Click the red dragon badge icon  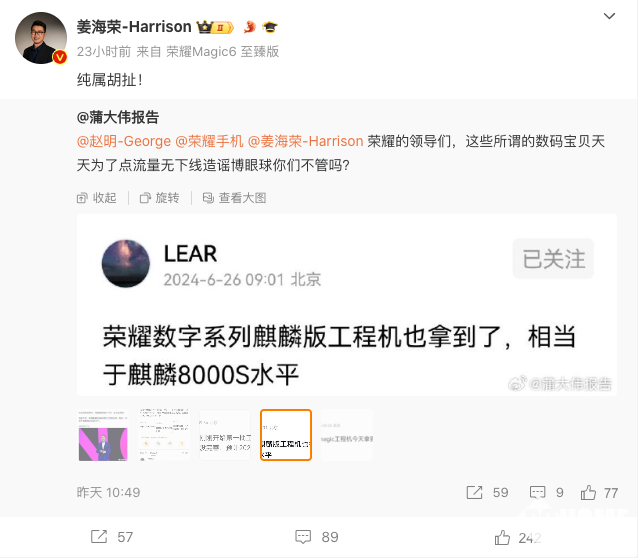click(249, 27)
